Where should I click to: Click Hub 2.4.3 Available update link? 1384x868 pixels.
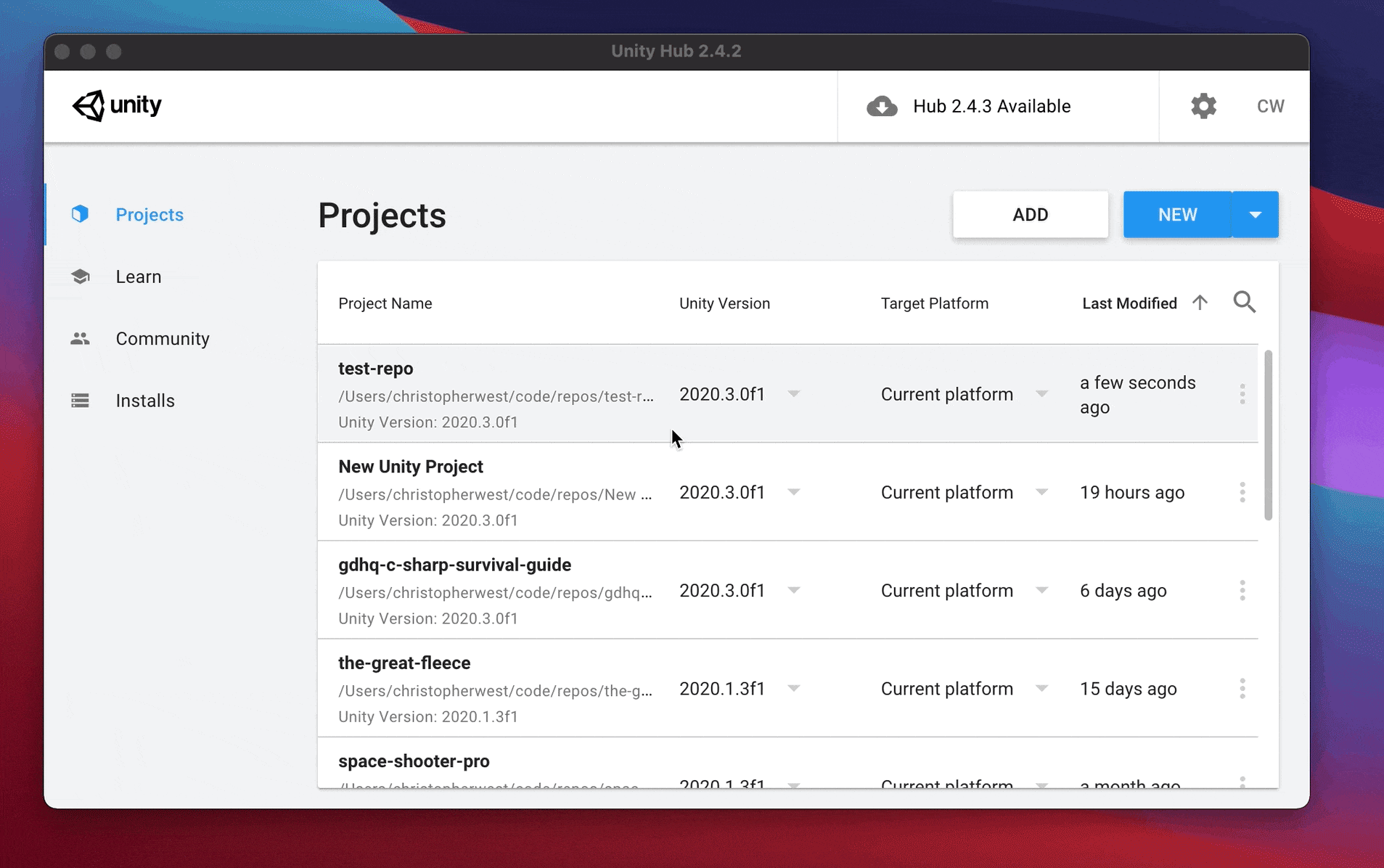(x=991, y=106)
